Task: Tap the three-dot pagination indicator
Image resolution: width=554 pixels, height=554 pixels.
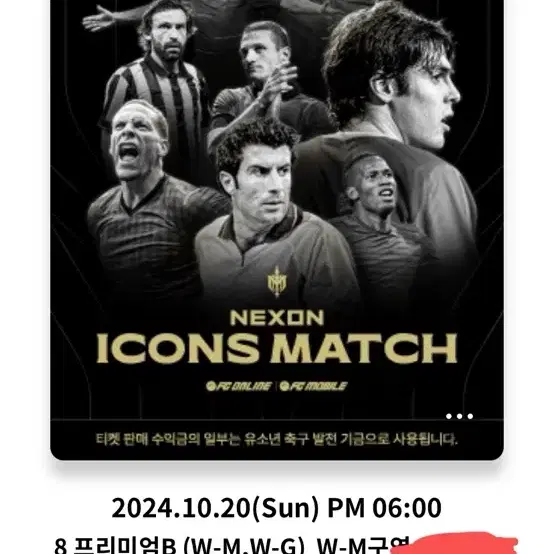Action: [459, 416]
